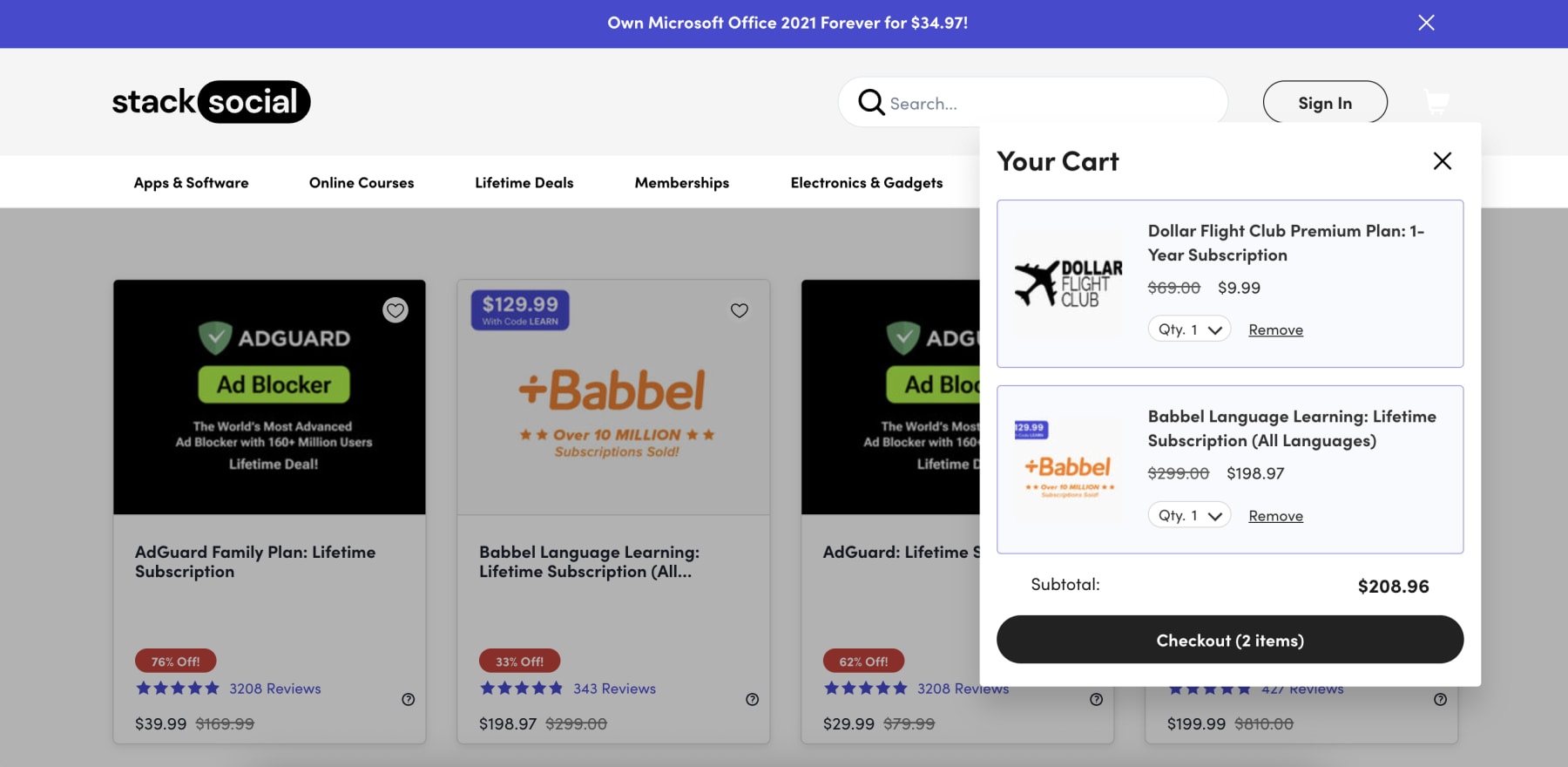Remove Dollar Flight Club from cart

click(x=1275, y=329)
